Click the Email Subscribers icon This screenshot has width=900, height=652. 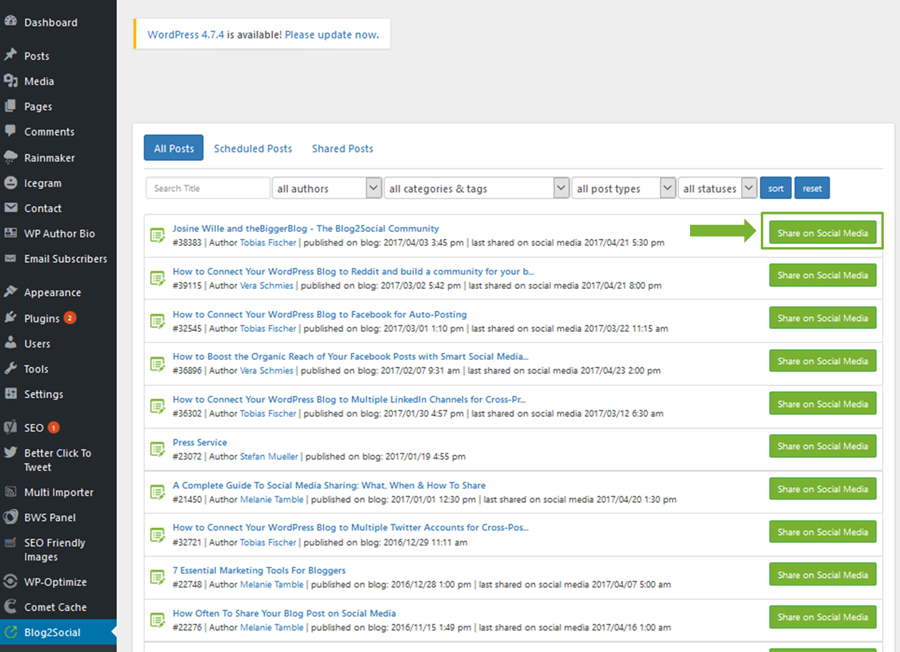10,258
